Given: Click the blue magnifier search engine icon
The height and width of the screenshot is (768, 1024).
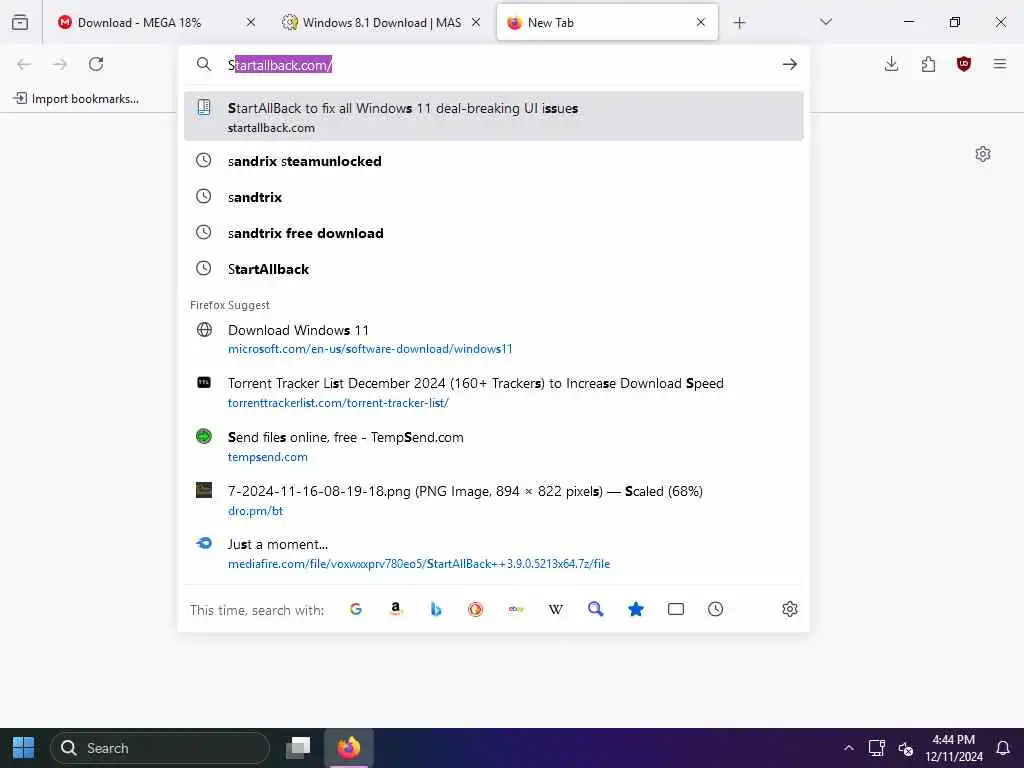Looking at the screenshot, I should click(x=596, y=609).
